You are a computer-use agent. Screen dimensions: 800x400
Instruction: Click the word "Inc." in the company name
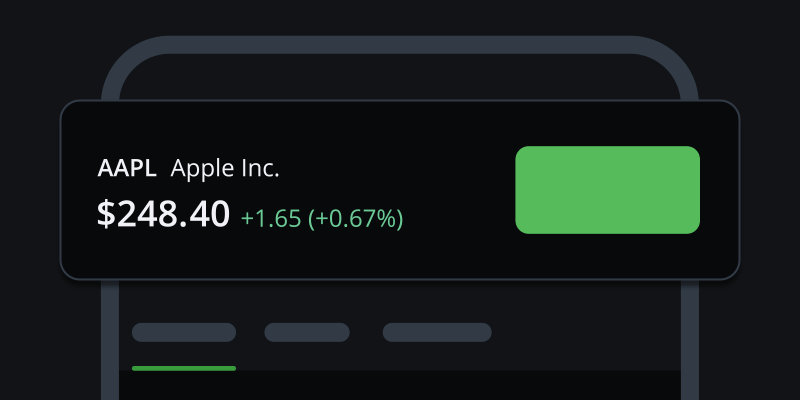(260, 168)
